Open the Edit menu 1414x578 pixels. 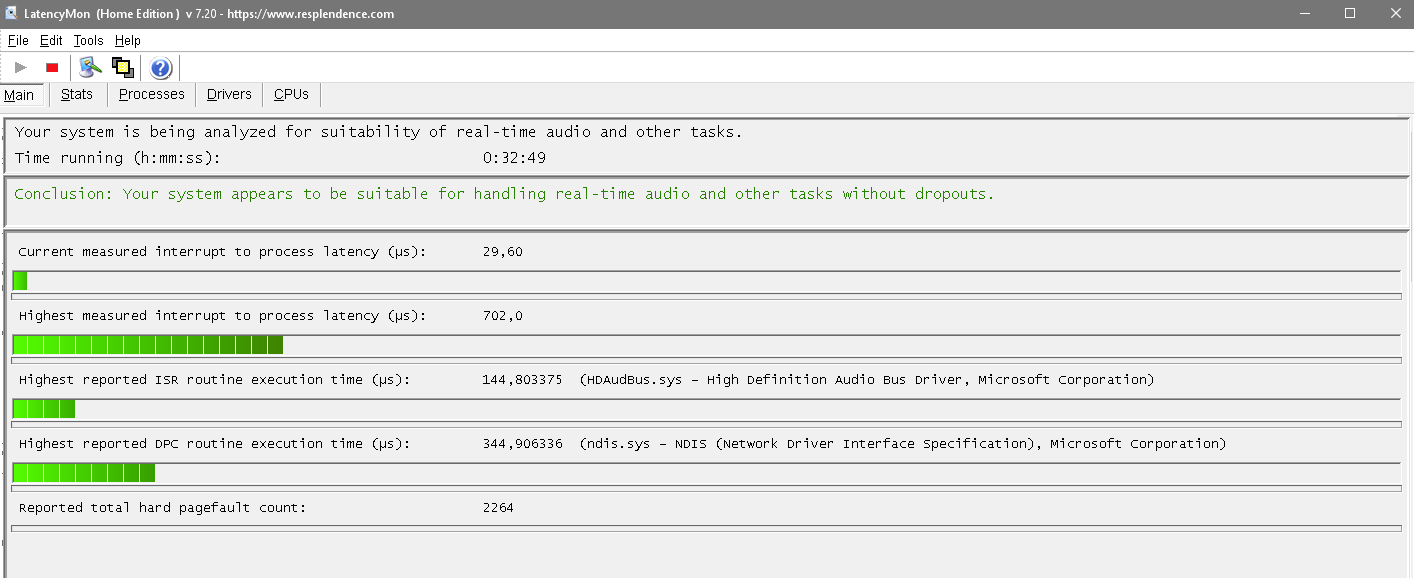point(51,41)
